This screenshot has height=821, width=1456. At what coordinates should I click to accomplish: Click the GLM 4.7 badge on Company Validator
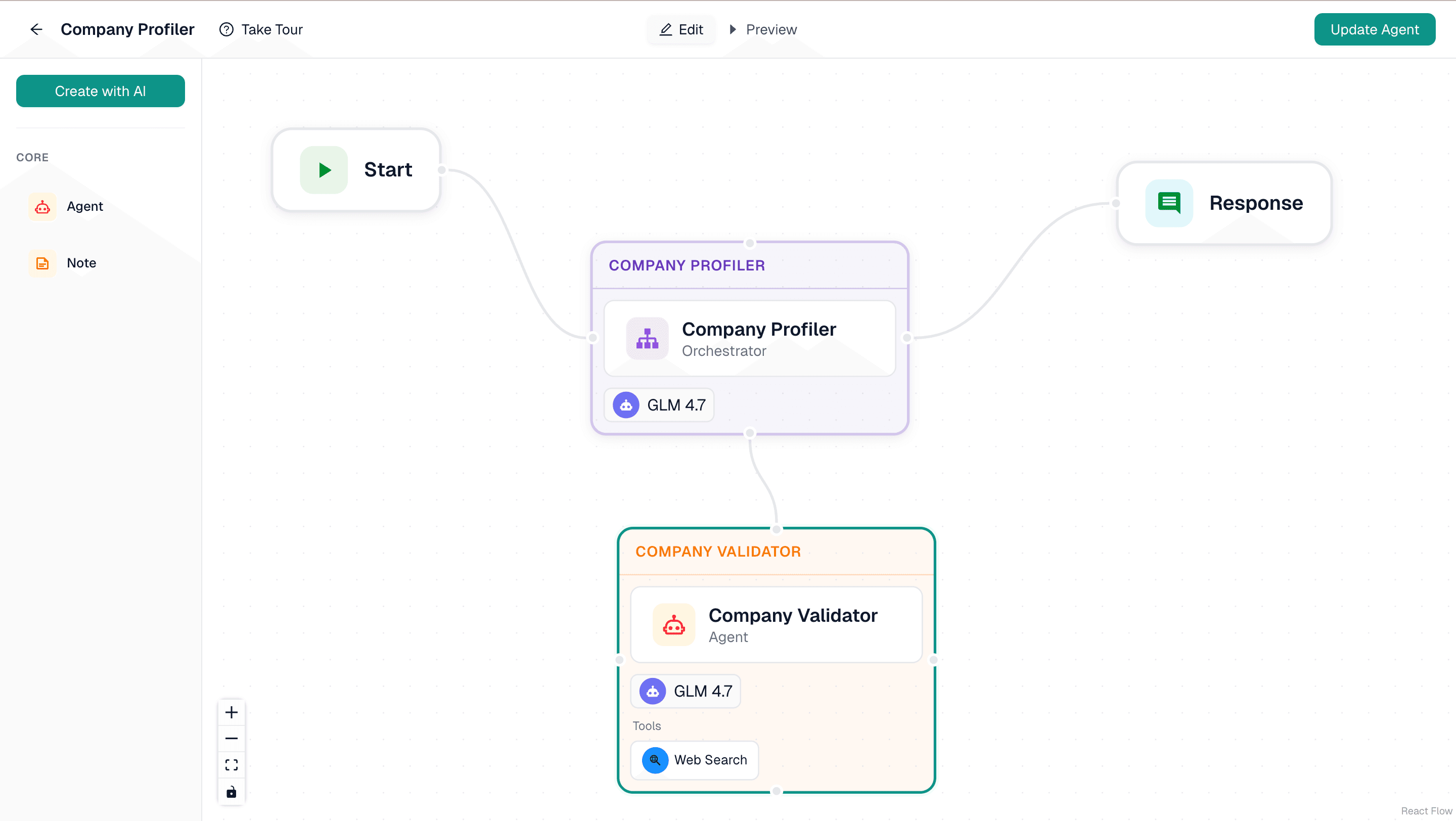tap(685, 691)
